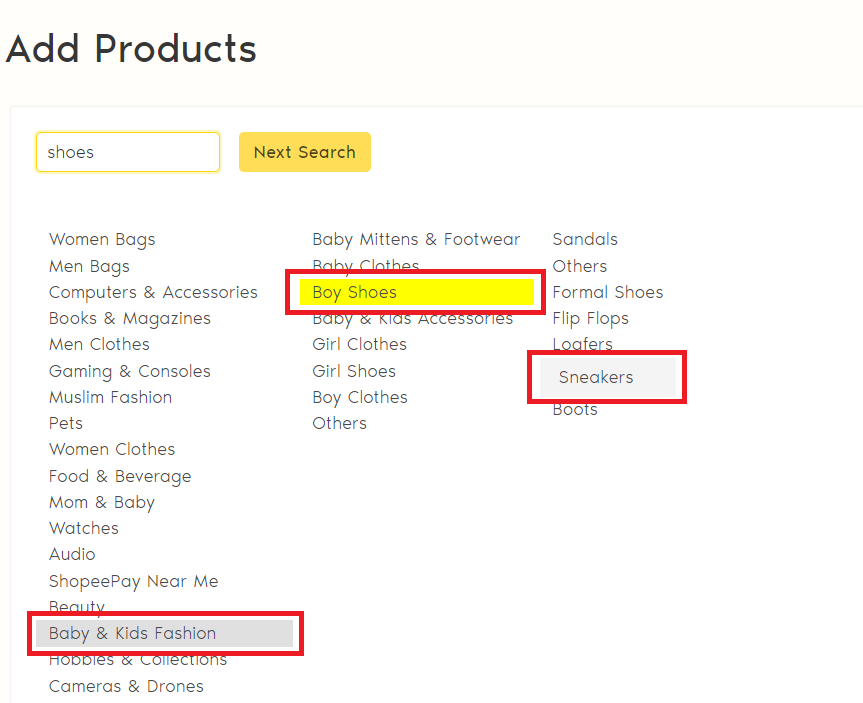Pick Girl Shoes subcategory
Image resolution: width=863 pixels, height=703 pixels.
(x=354, y=371)
